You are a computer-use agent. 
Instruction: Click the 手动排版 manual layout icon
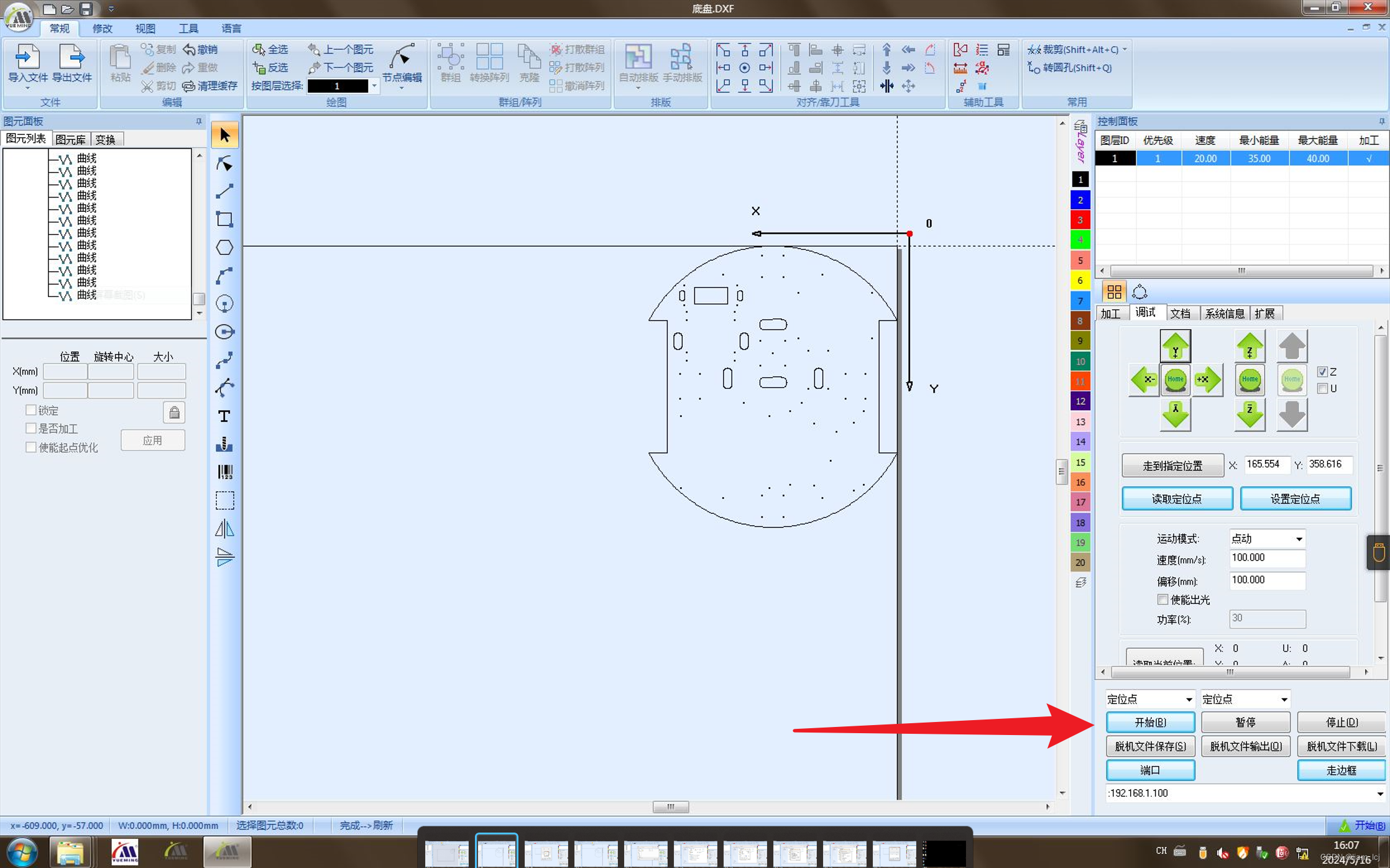681,57
